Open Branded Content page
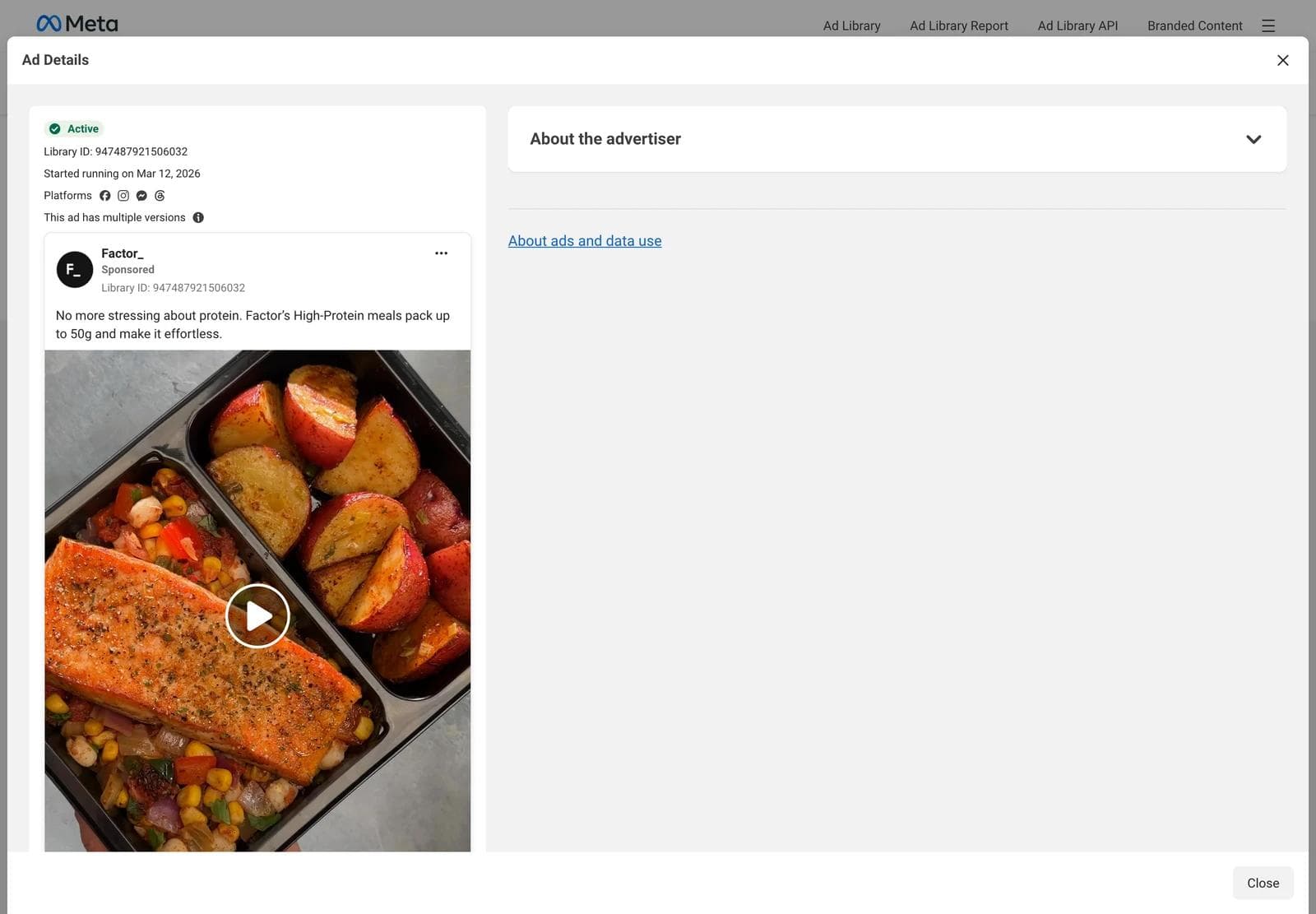 tap(1194, 26)
